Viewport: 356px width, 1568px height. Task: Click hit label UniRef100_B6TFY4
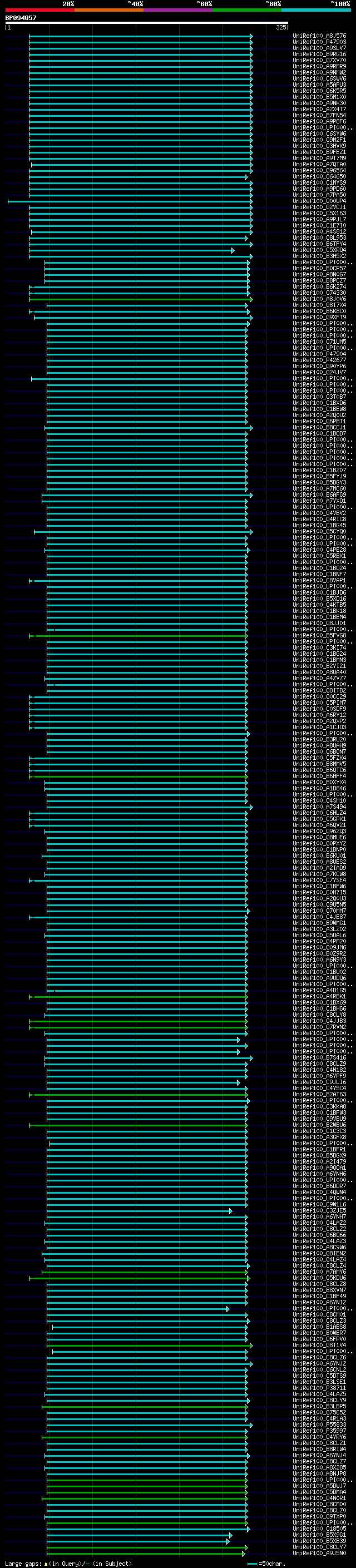tap(319, 244)
